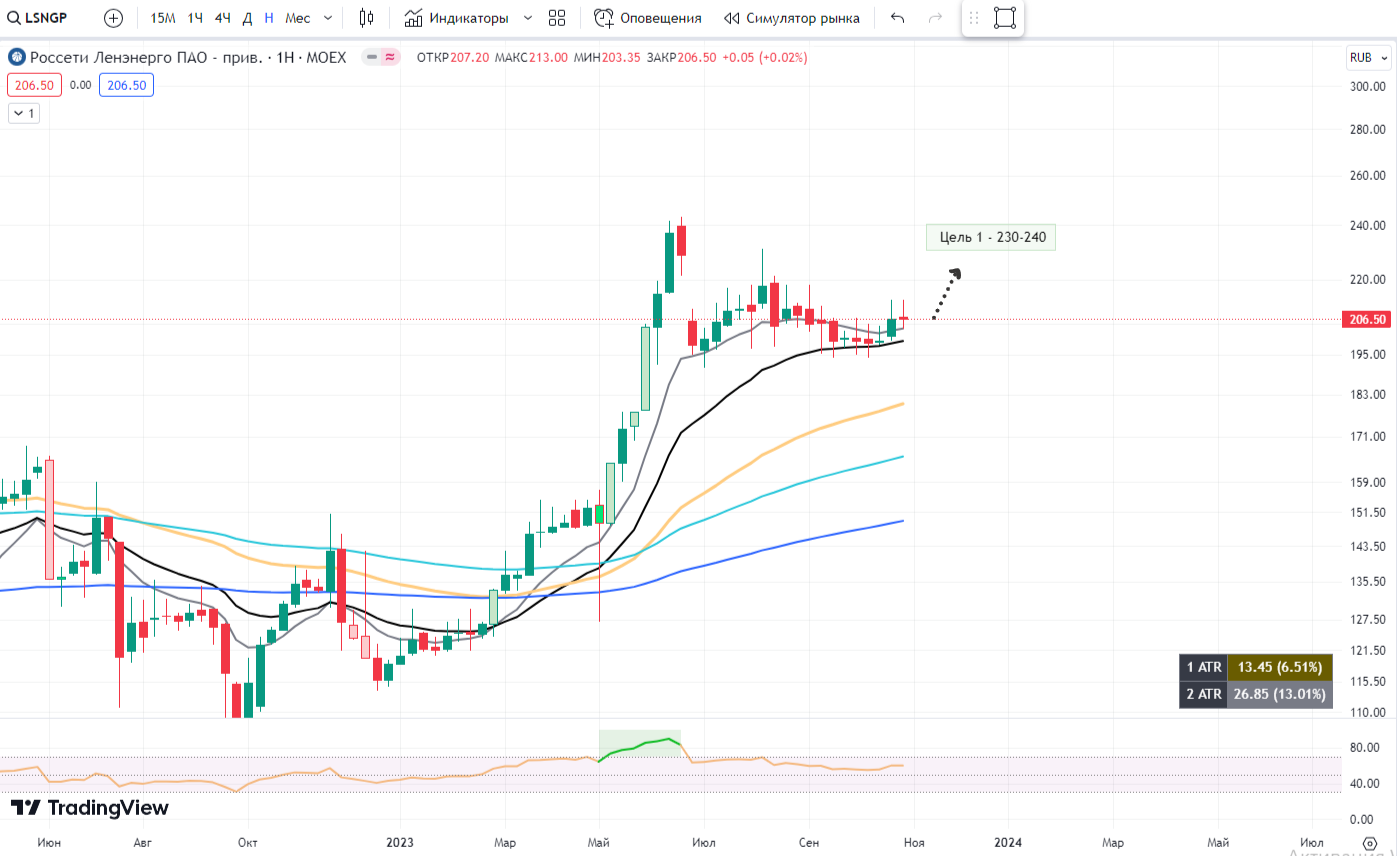Collapse the indicator legend labeled 1
The width and height of the screenshot is (1397, 856).
coord(24,113)
